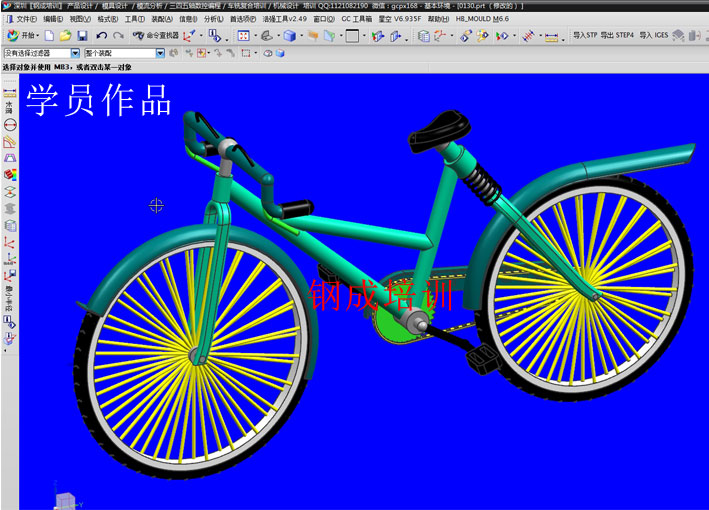Image resolution: width=709 pixels, height=510 pixels.
Task: Click the Open folder icon
Action: [64, 36]
